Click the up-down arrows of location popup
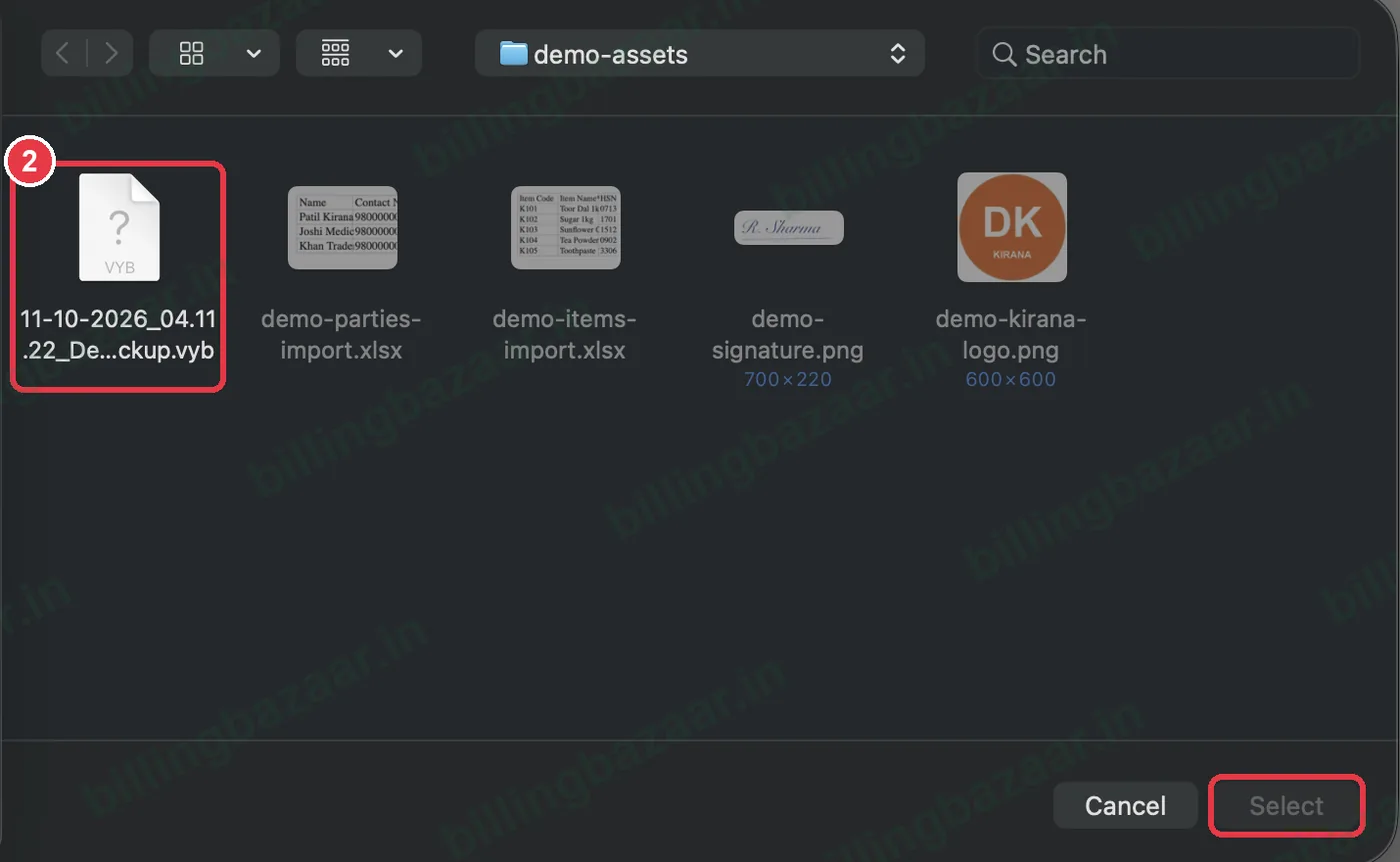This screenshot has height=862, width=1400. 898,53
